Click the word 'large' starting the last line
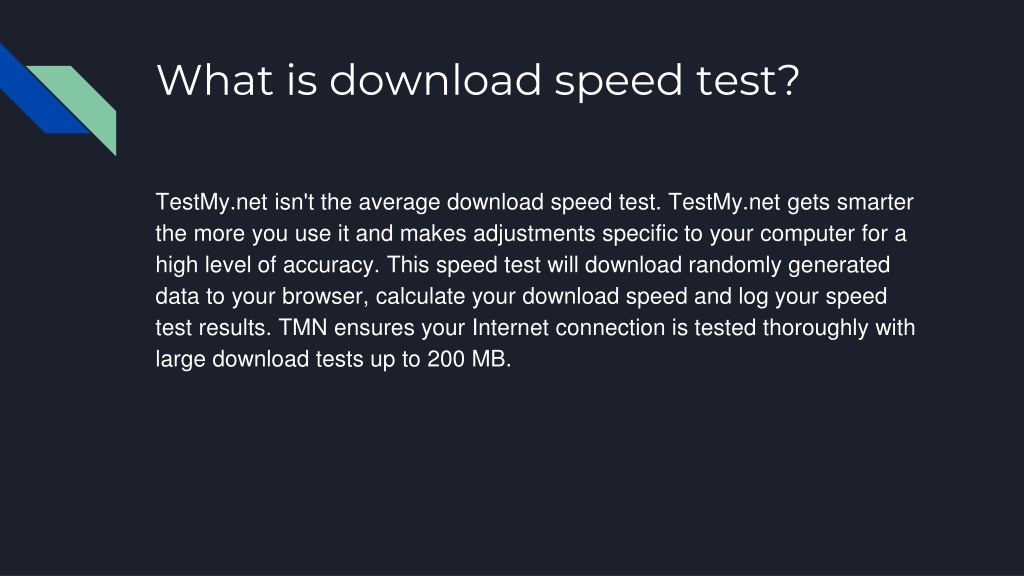Viewport: 1024px width, 576px height. [181, 359]
